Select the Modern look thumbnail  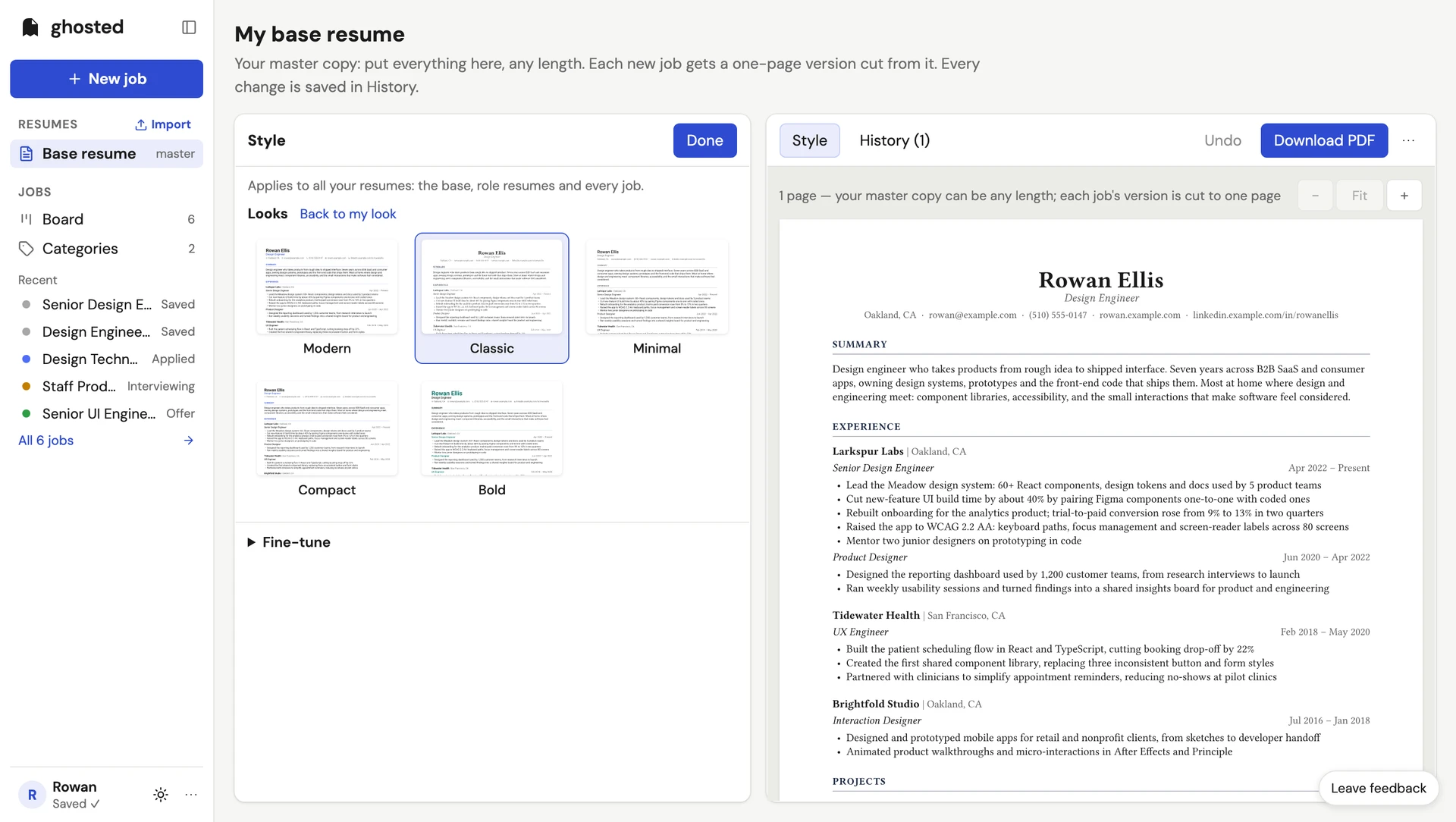[x=327, y=298]
